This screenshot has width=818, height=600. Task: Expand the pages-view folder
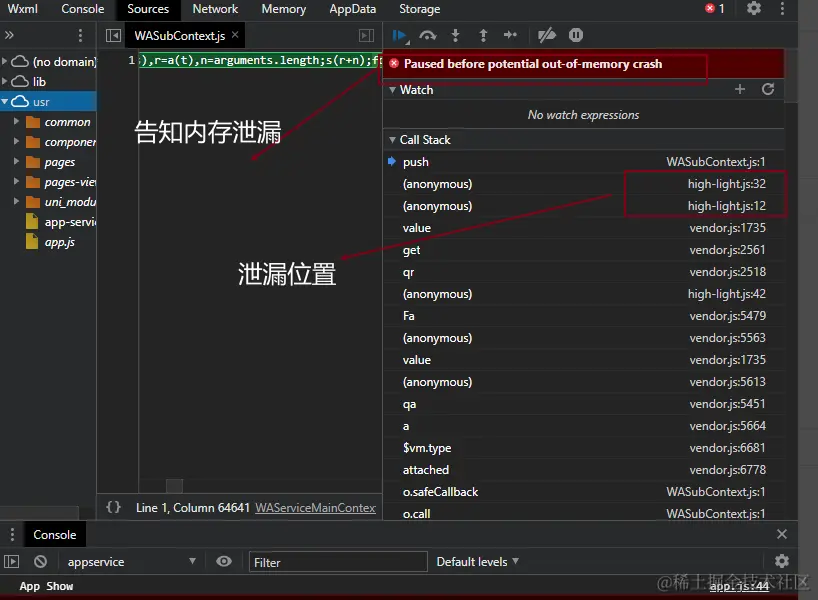[16, 182]
